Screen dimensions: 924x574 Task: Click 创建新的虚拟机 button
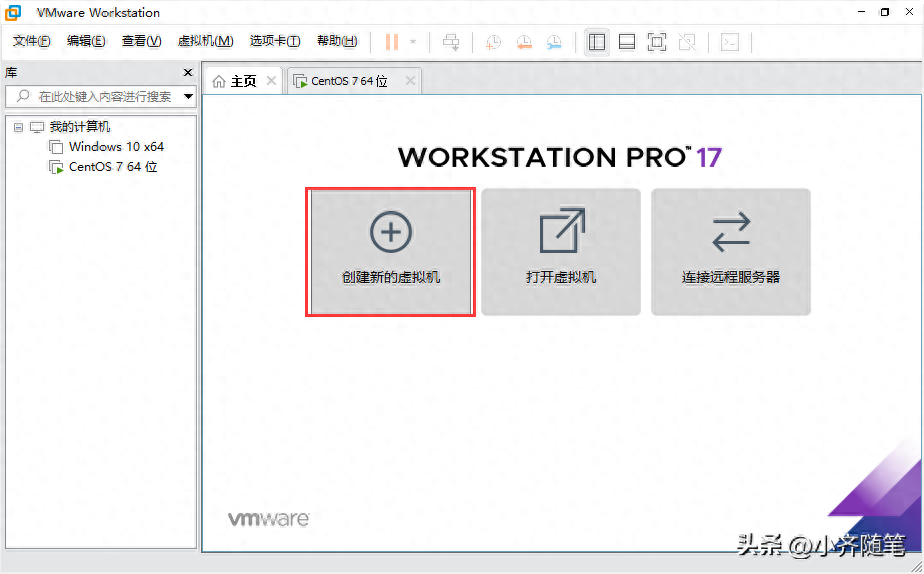391,252
